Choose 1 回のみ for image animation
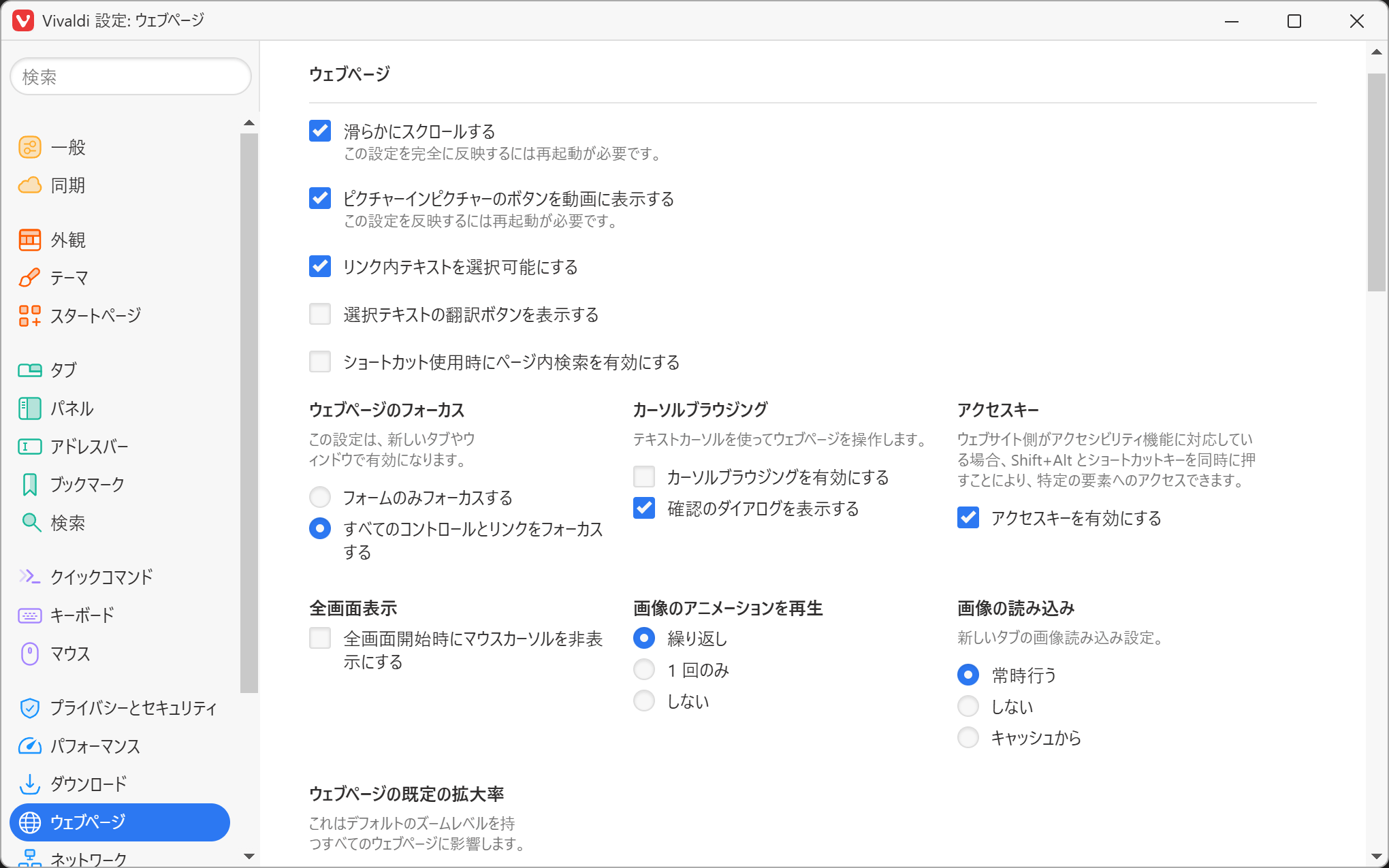Viewport: 1389px width, 868px height. [644, 670]
